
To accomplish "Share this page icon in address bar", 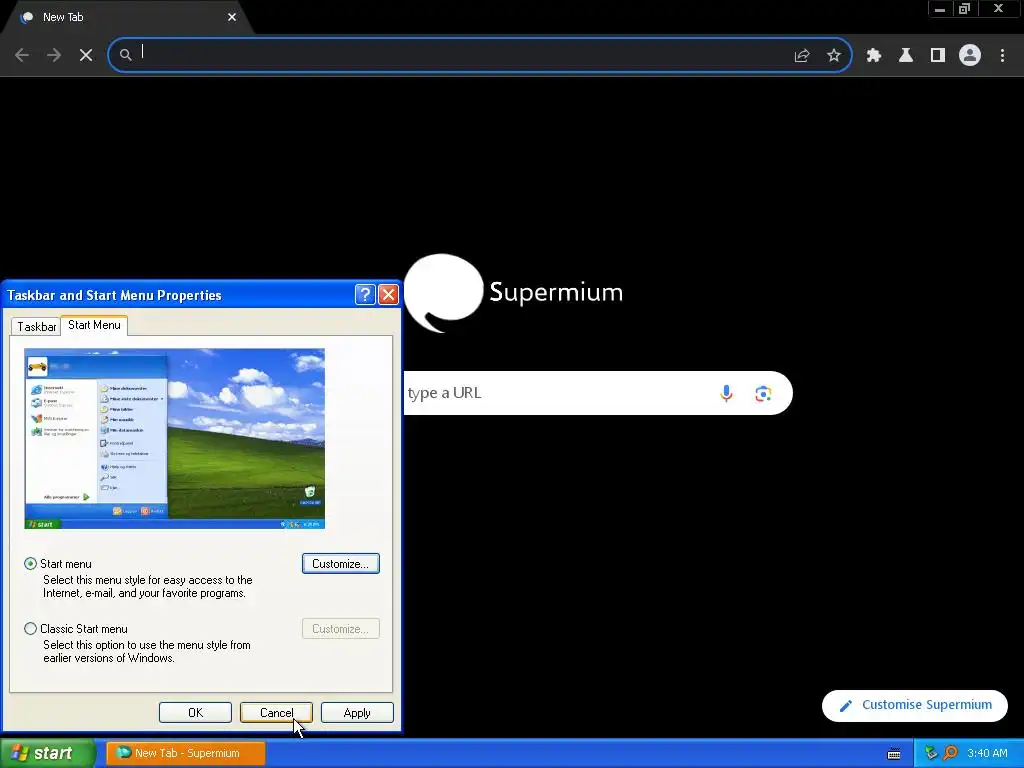I will point(801,56).
